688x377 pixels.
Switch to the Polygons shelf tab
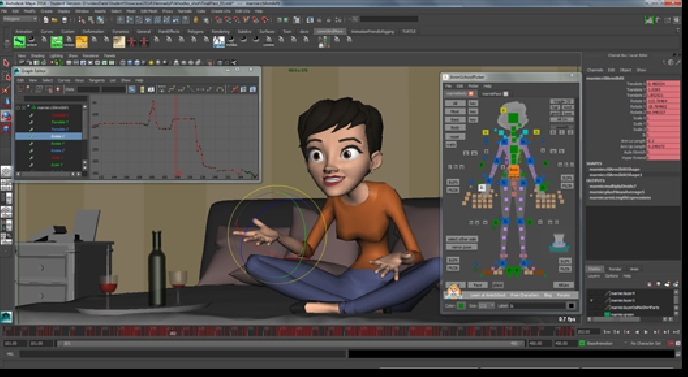tap(195, 32)
